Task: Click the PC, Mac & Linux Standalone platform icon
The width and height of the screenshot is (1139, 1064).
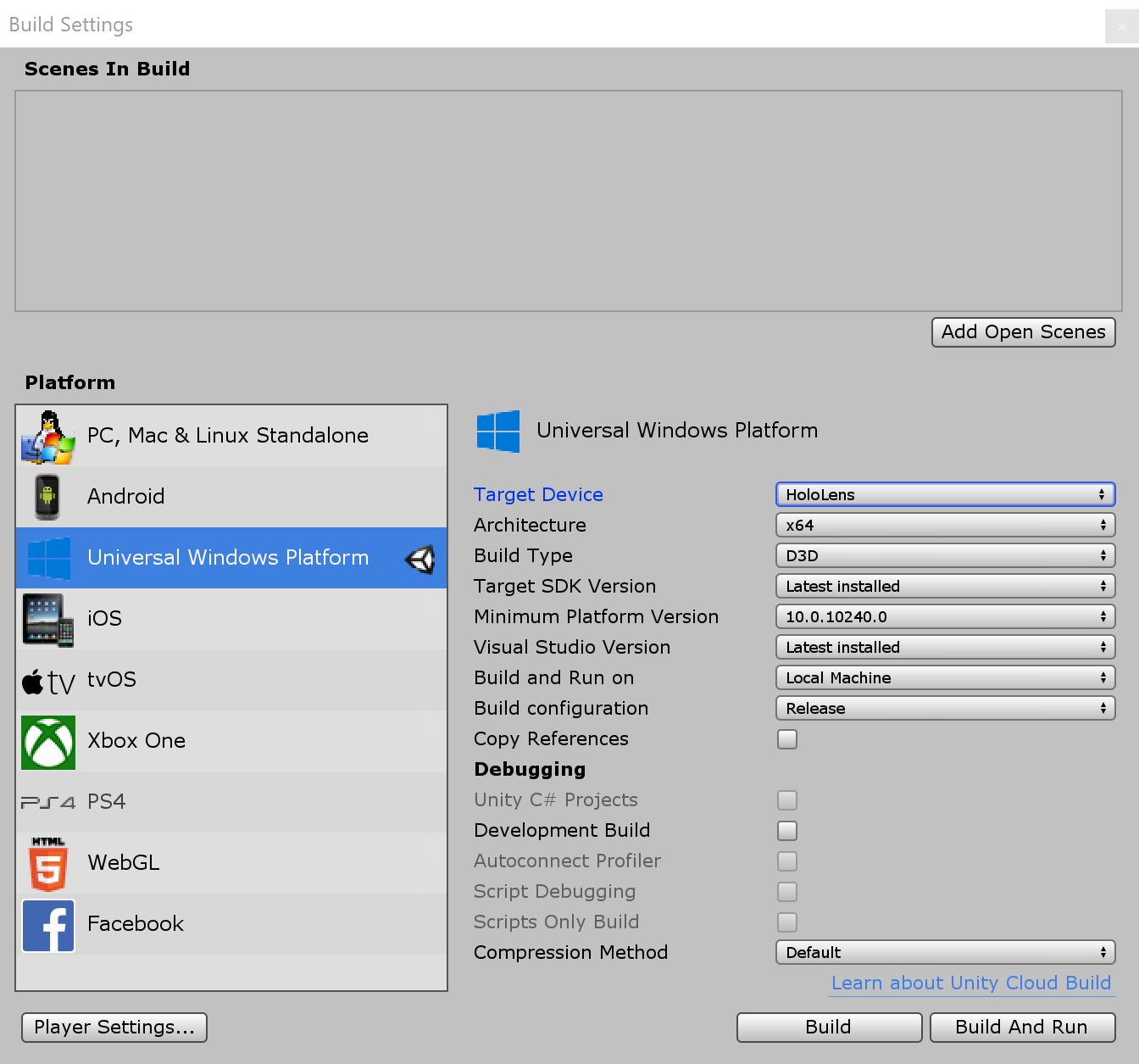Action: [x=48, y=437]
